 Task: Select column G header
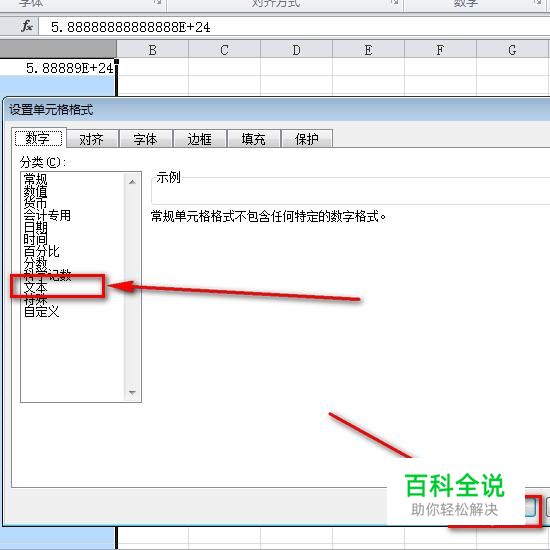click(x=512, y=50)
